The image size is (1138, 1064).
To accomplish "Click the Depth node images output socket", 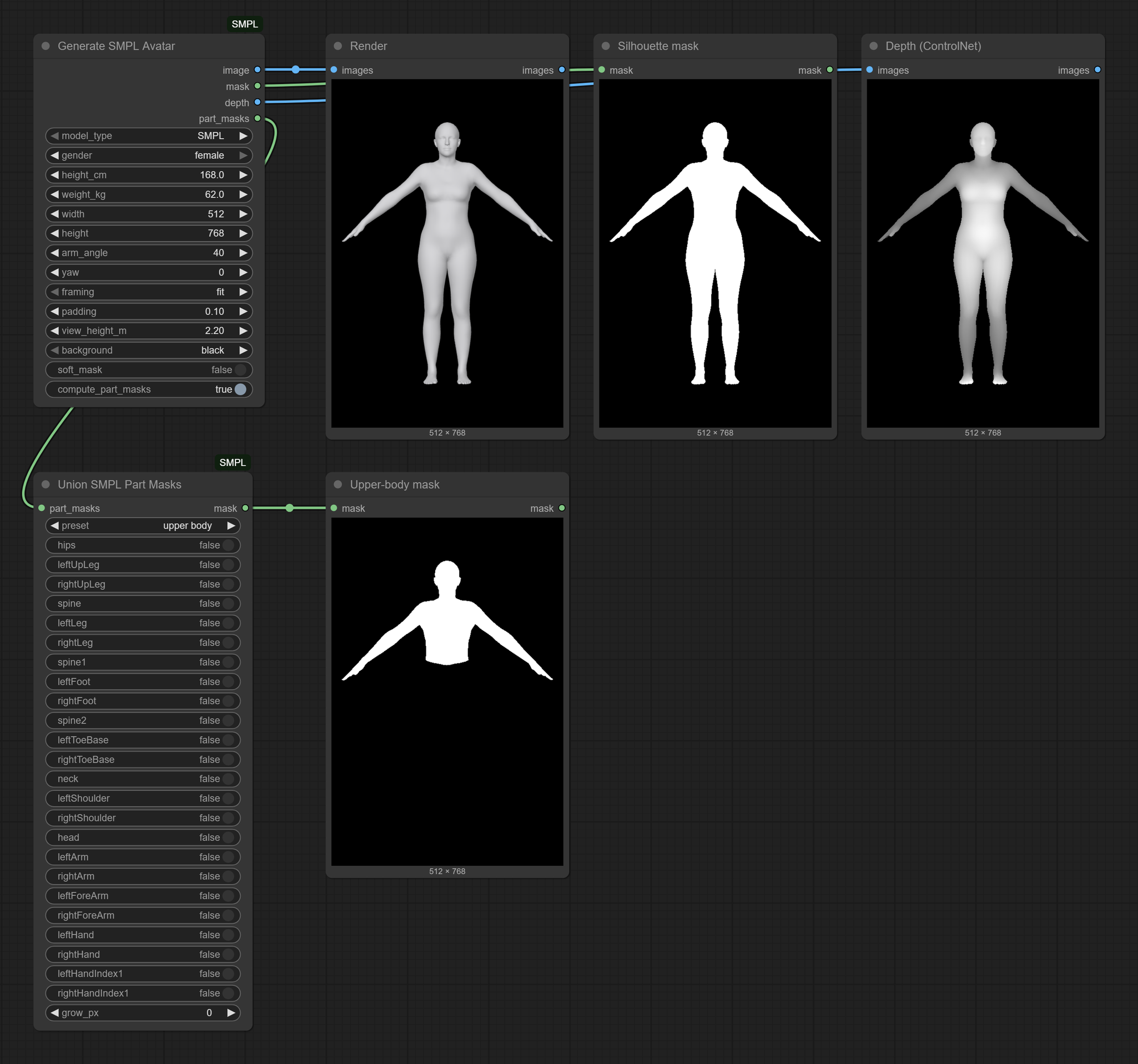I will click(1097, 70).
